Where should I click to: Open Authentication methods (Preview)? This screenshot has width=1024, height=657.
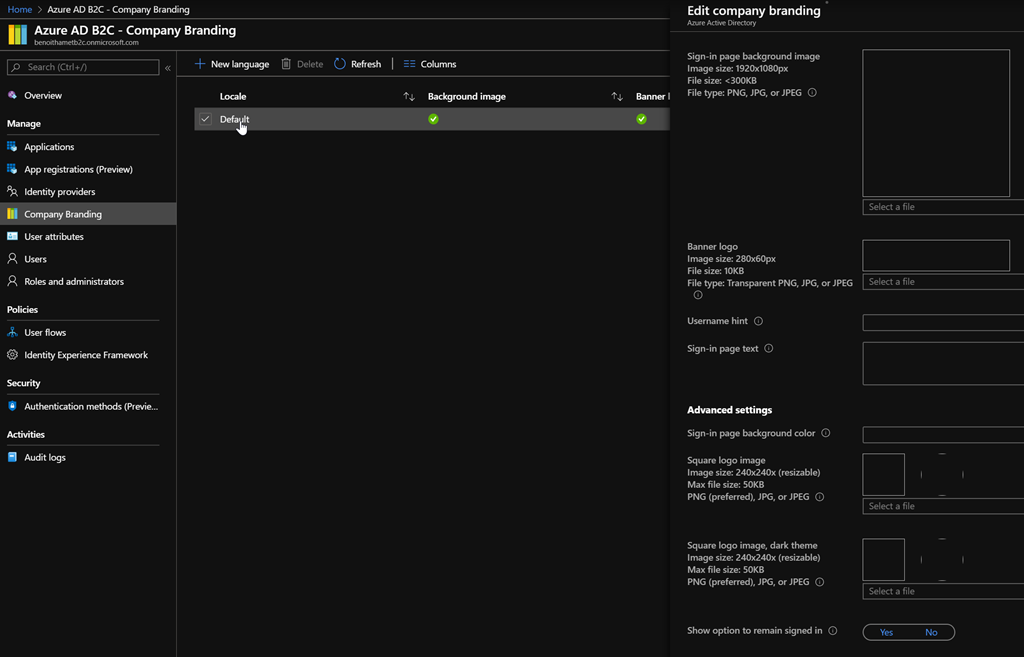(91, 406)
